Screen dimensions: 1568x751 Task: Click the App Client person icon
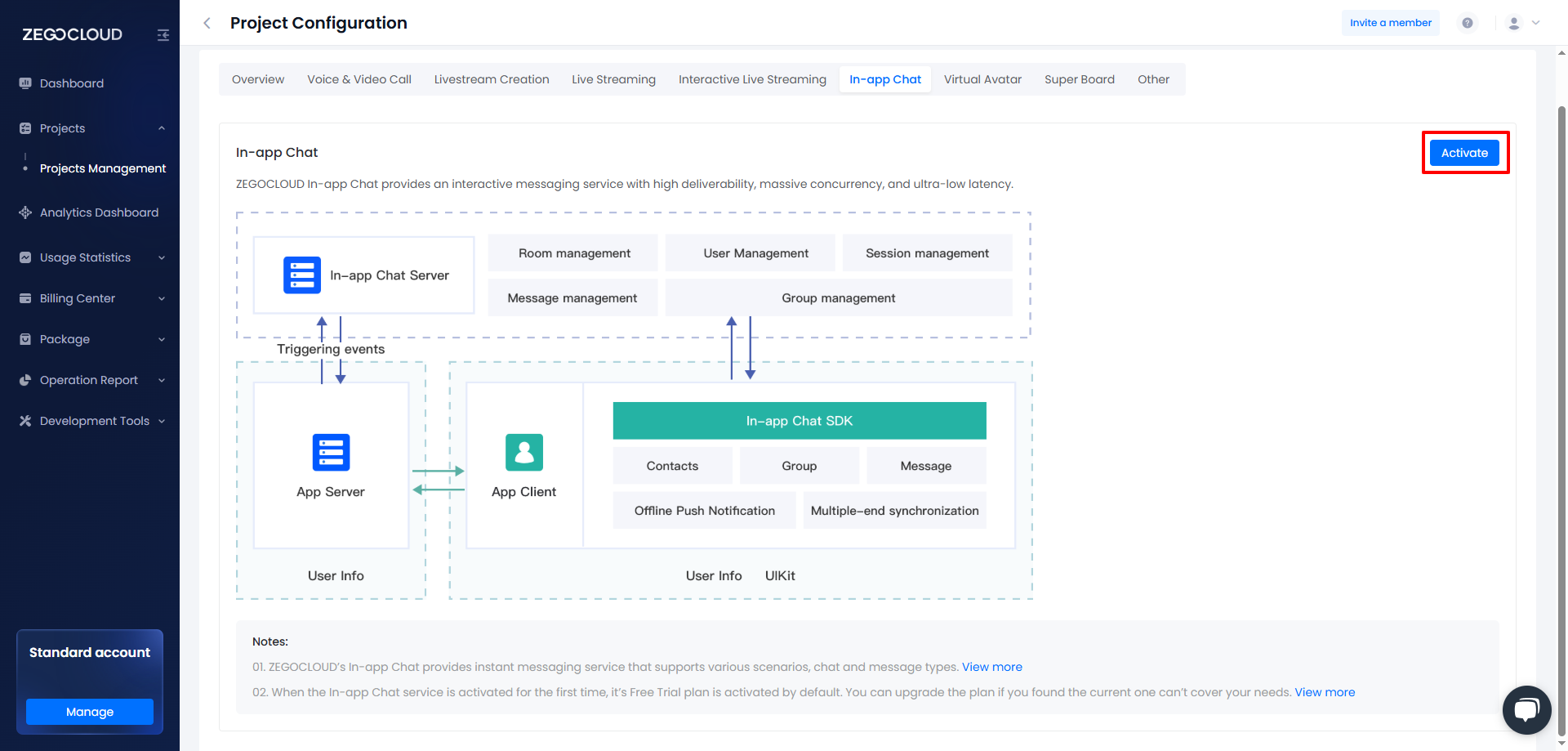click(524, 452)
